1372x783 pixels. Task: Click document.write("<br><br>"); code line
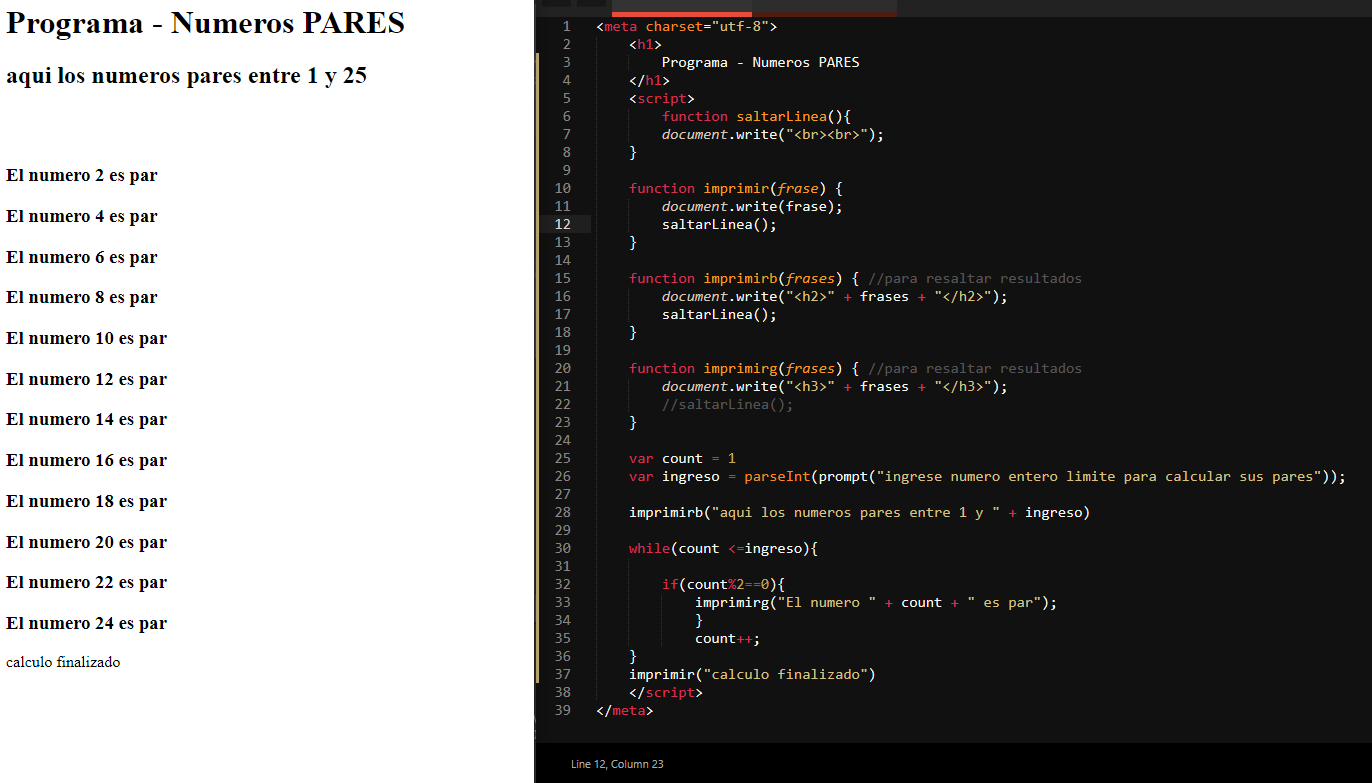pos(773,134)
